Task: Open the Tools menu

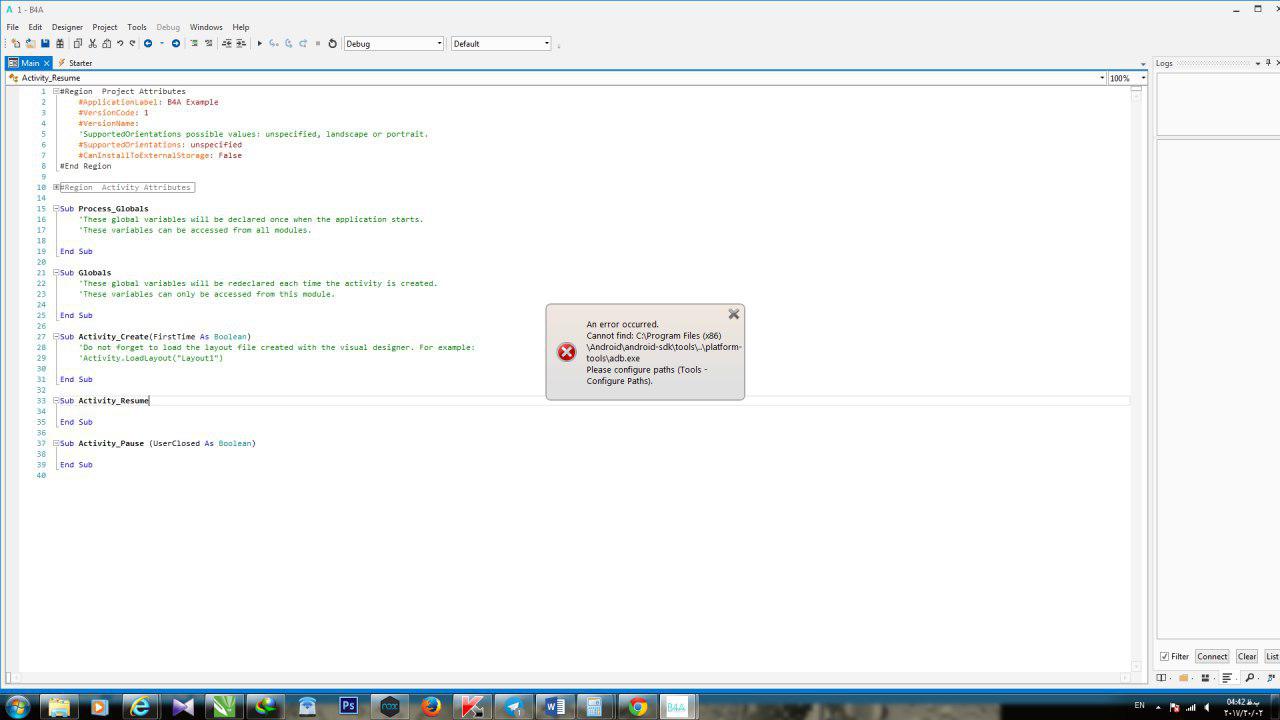Action: [137, 27]
